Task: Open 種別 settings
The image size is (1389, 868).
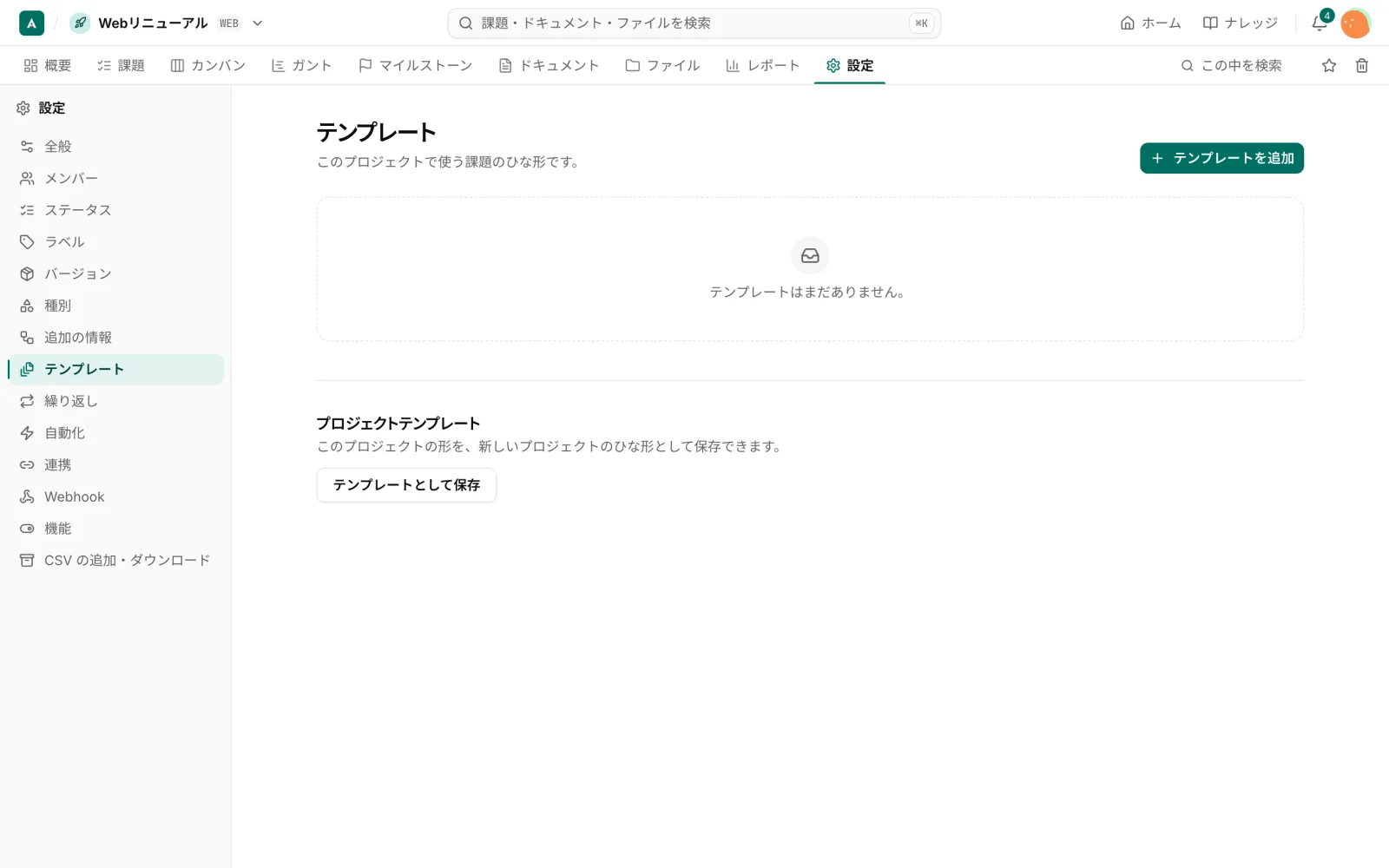Action: point(115,306)
